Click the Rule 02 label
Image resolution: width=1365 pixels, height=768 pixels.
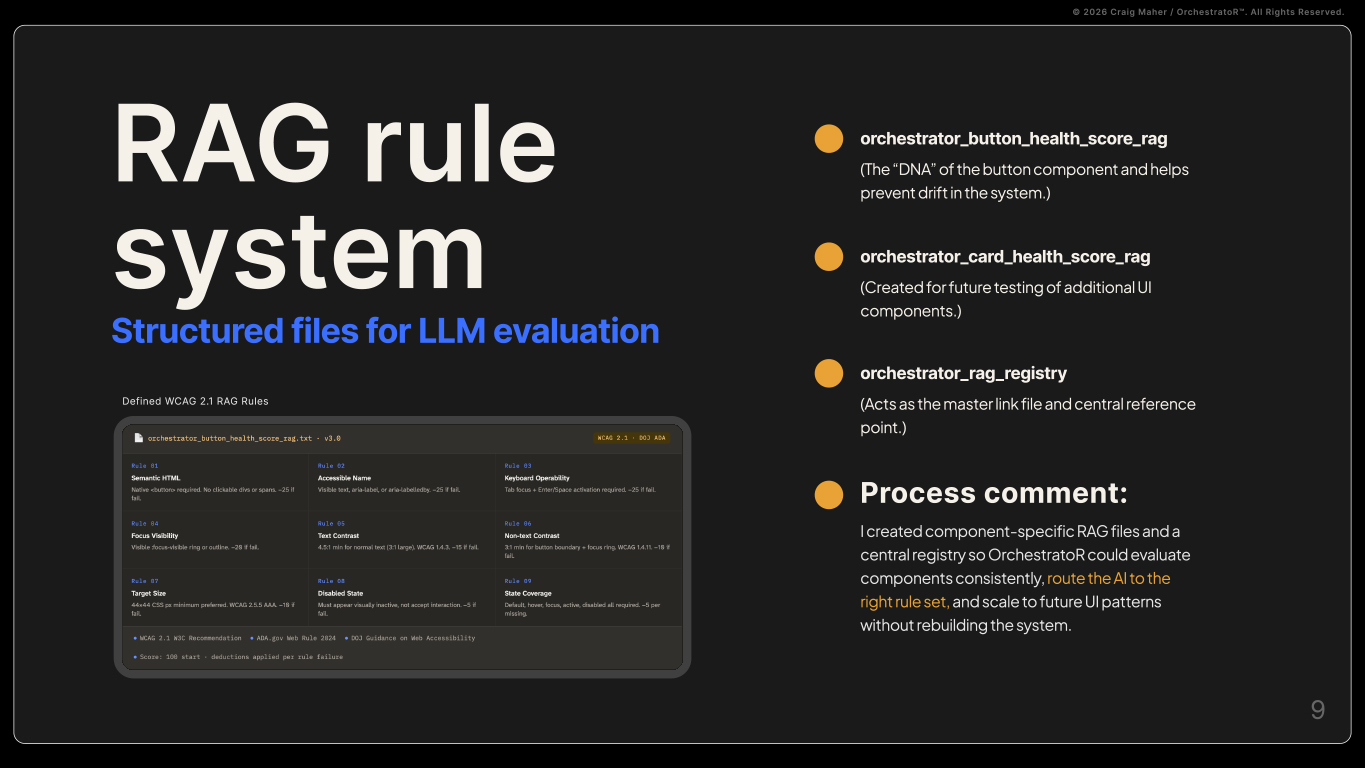[331, 466]
